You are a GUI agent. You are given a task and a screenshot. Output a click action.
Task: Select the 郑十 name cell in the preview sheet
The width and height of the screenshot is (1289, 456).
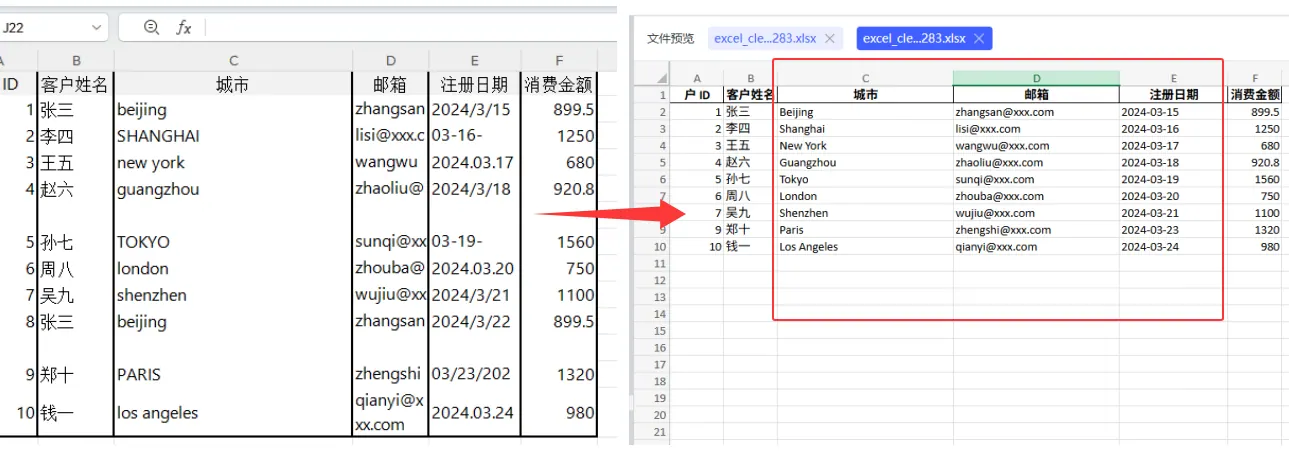click(x=750, y=229)
